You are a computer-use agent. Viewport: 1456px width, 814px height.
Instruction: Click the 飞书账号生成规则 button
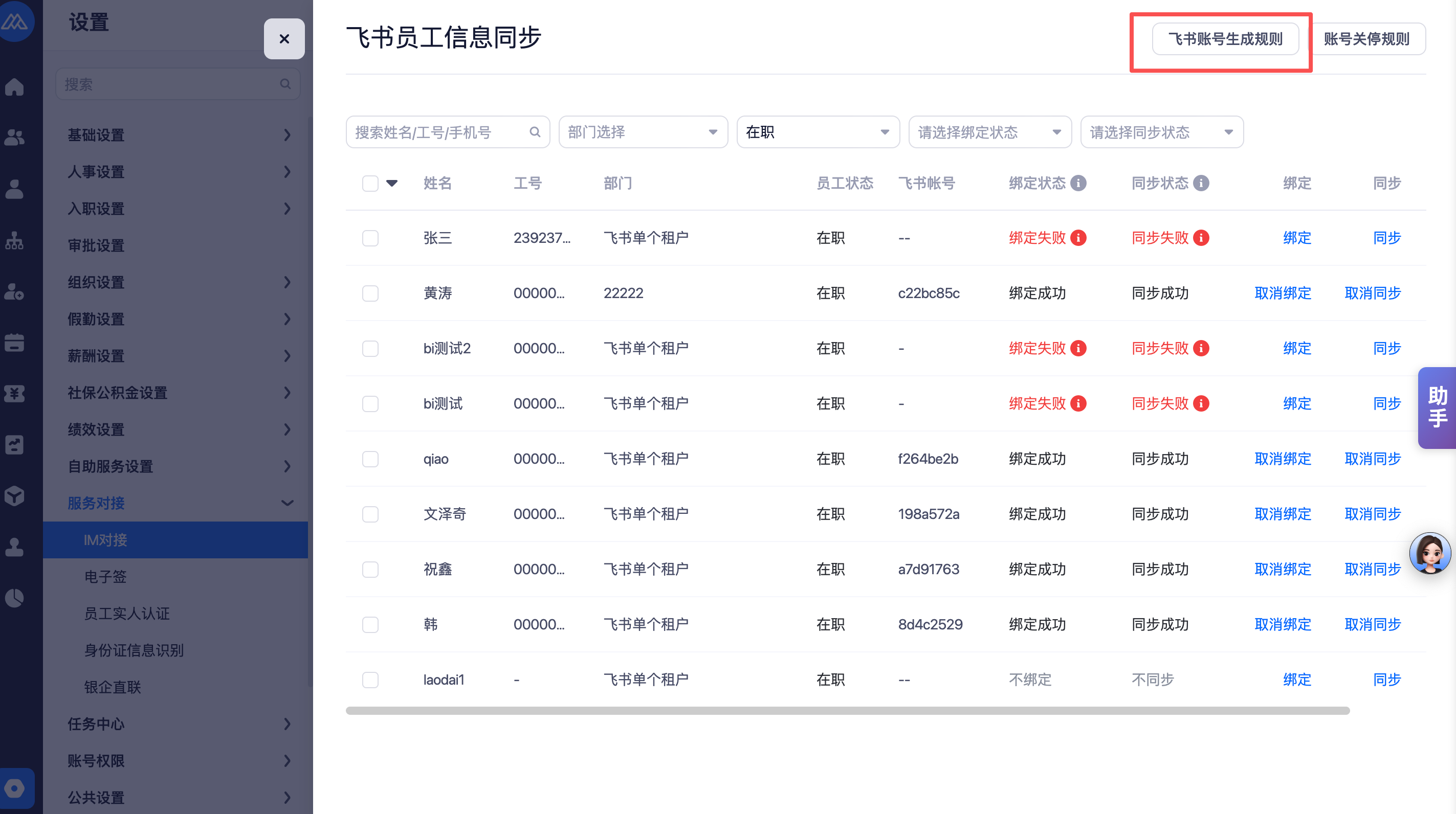(x=1225, y=39)
